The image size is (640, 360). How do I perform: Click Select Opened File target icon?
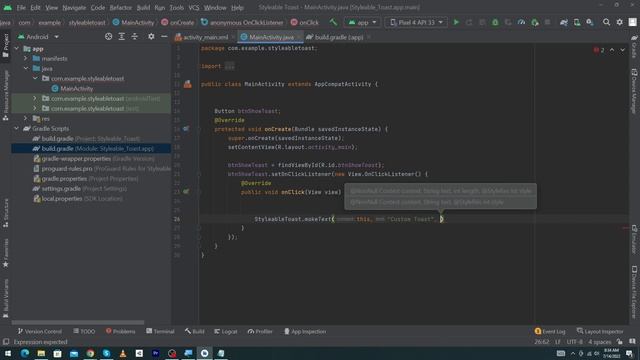(108, 37)
